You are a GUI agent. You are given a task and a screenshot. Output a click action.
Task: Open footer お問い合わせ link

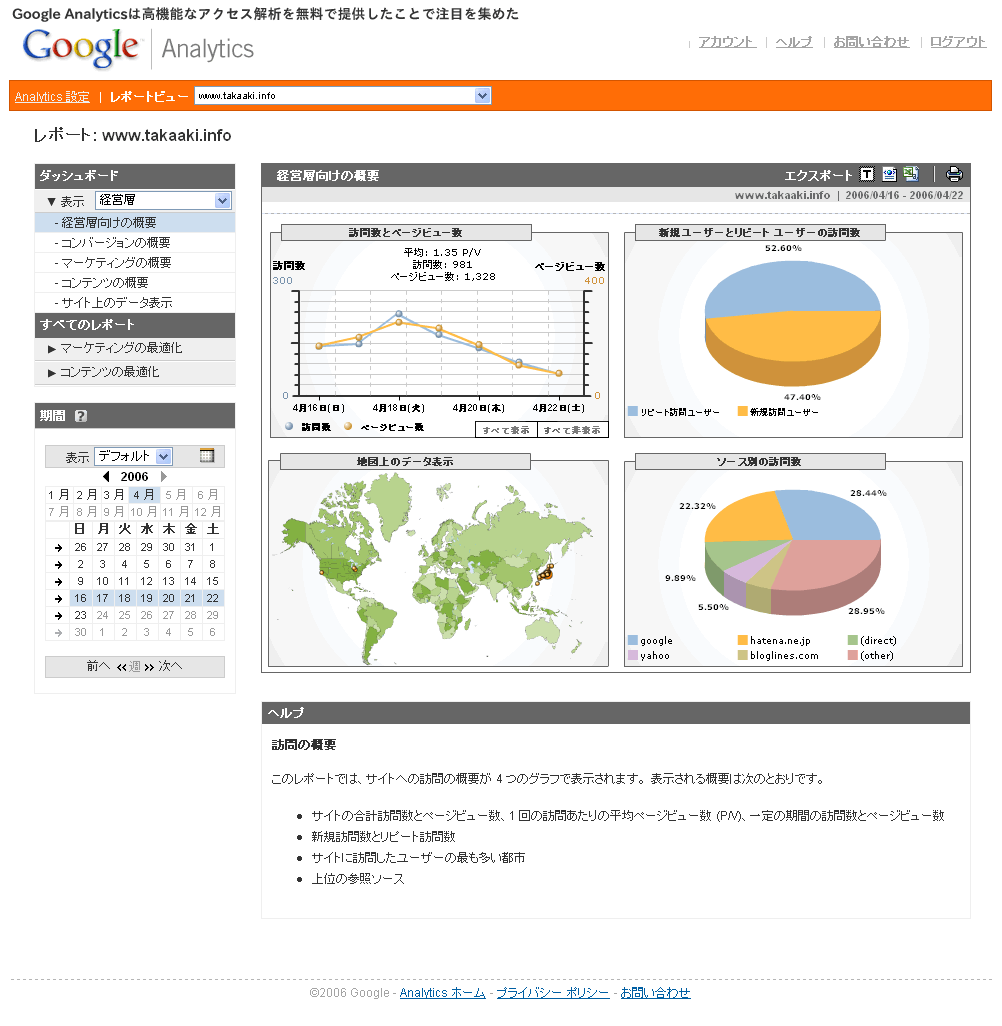point(655,993)
